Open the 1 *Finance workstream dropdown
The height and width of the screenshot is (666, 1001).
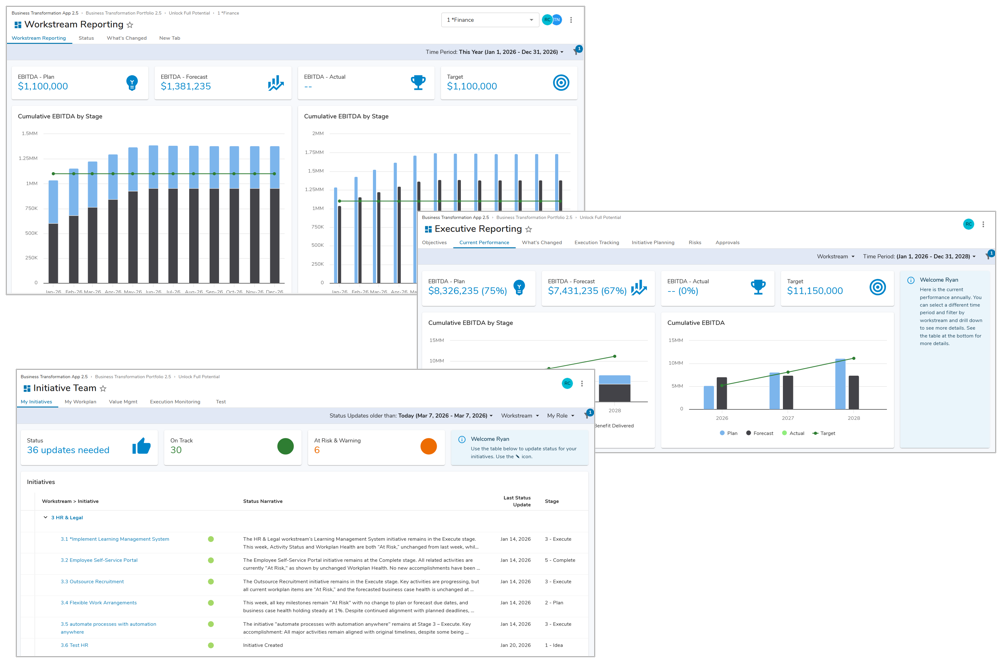489,20
